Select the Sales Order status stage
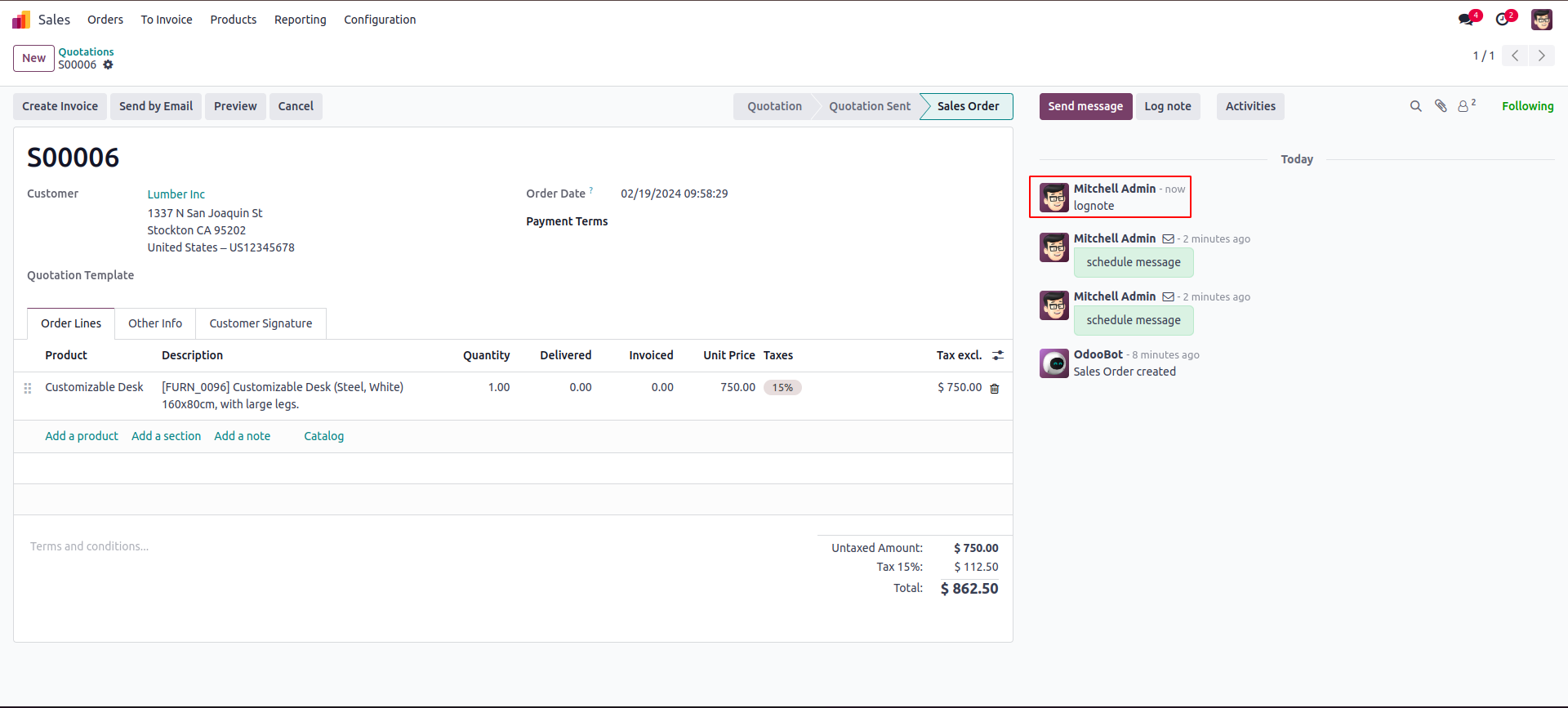Viewport: 1568px width, 708px height. coord(968,106)
